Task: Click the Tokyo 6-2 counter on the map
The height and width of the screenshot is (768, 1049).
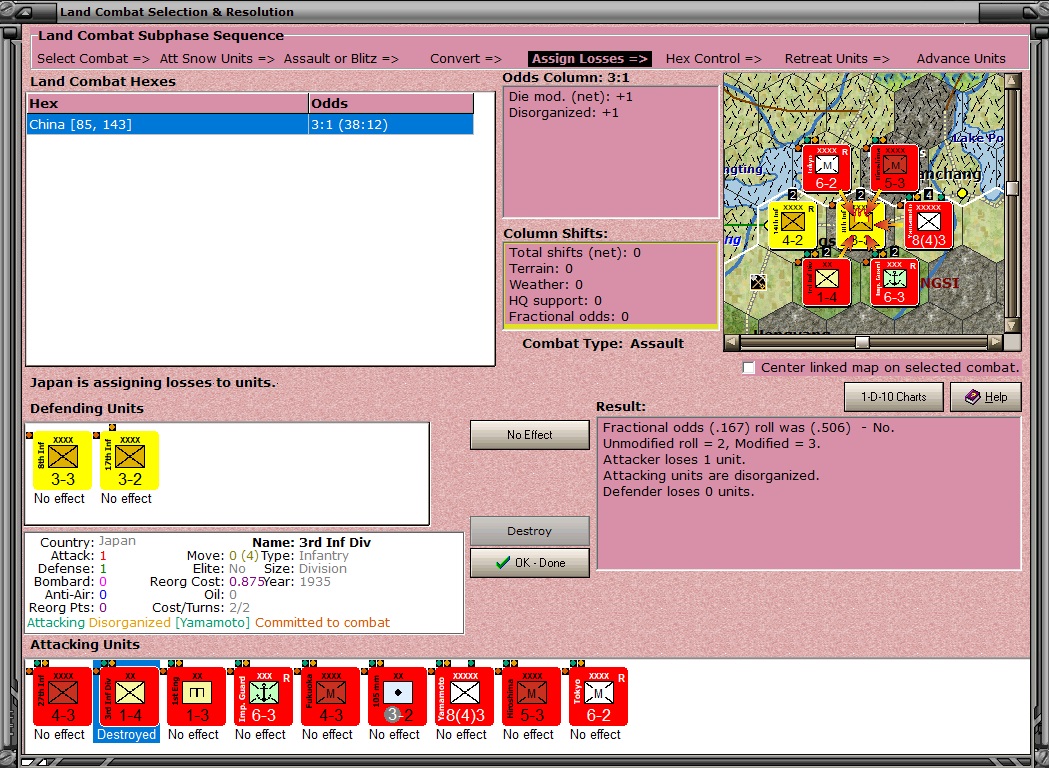Action: point(826,168)
